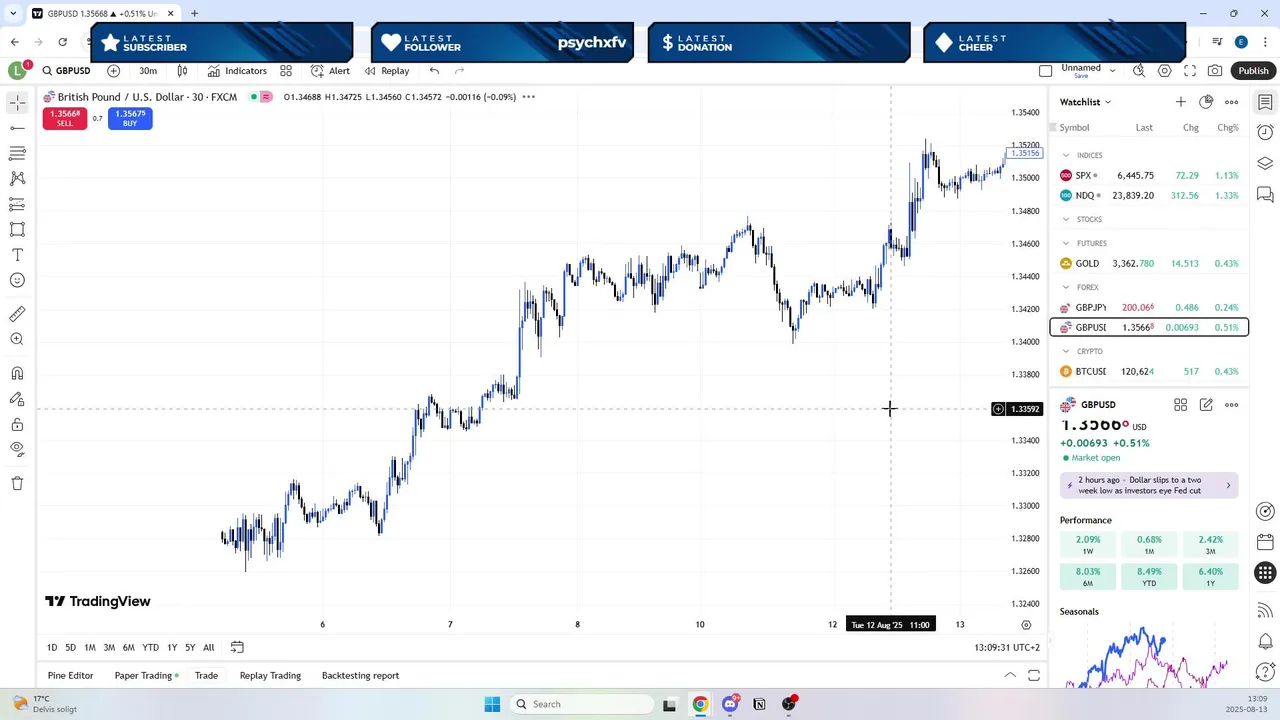Select SPX in the watchlist
This screenshot has height=720, width=1280.
[x=1149, y=175]
